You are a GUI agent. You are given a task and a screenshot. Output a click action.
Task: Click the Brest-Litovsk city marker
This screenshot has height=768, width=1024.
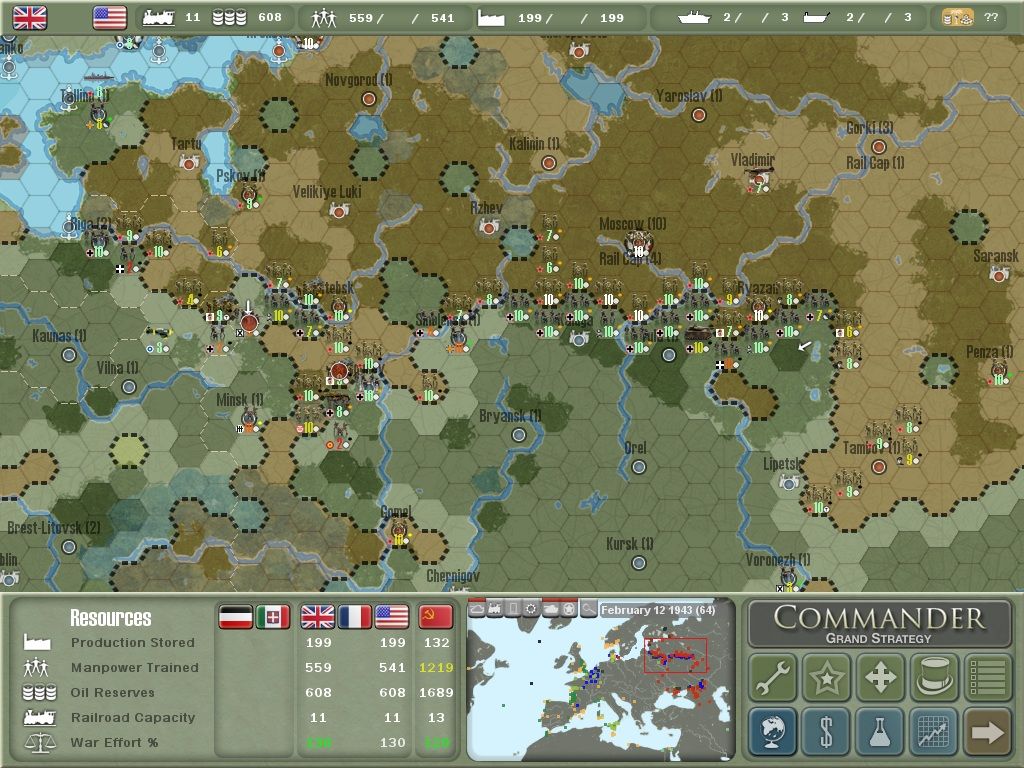coord(69,547)
